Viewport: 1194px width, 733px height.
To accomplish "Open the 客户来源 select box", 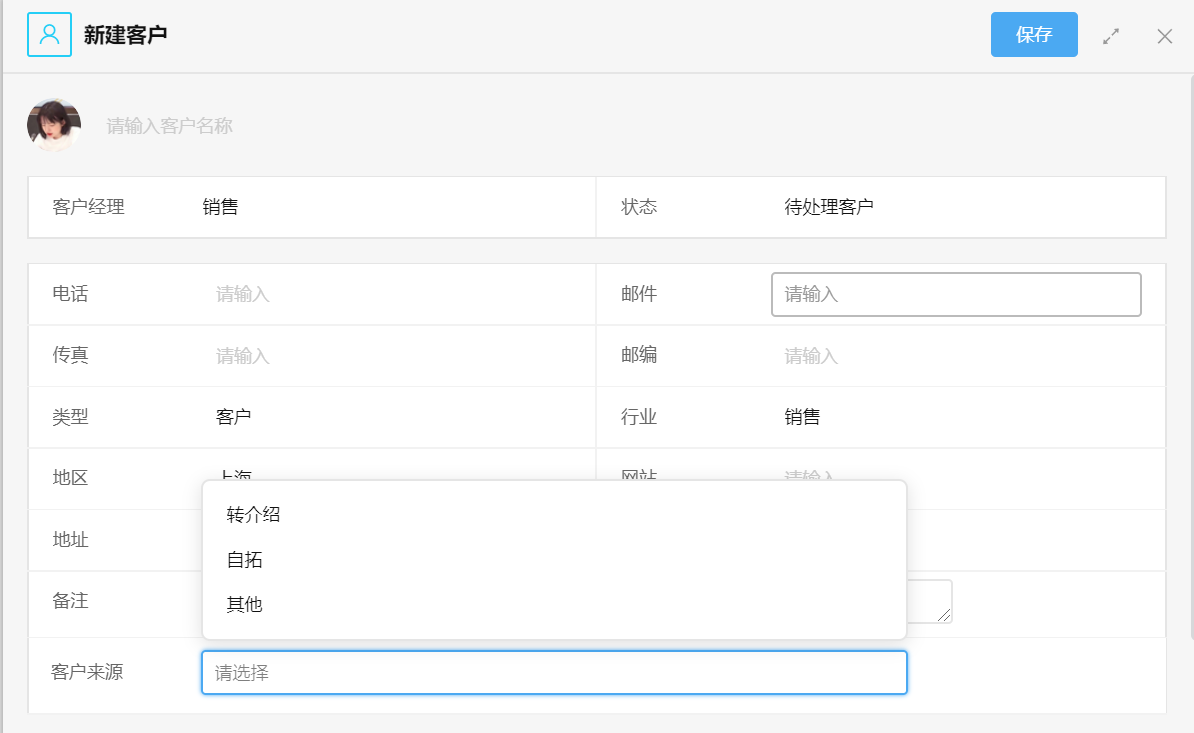I will 554,673.
